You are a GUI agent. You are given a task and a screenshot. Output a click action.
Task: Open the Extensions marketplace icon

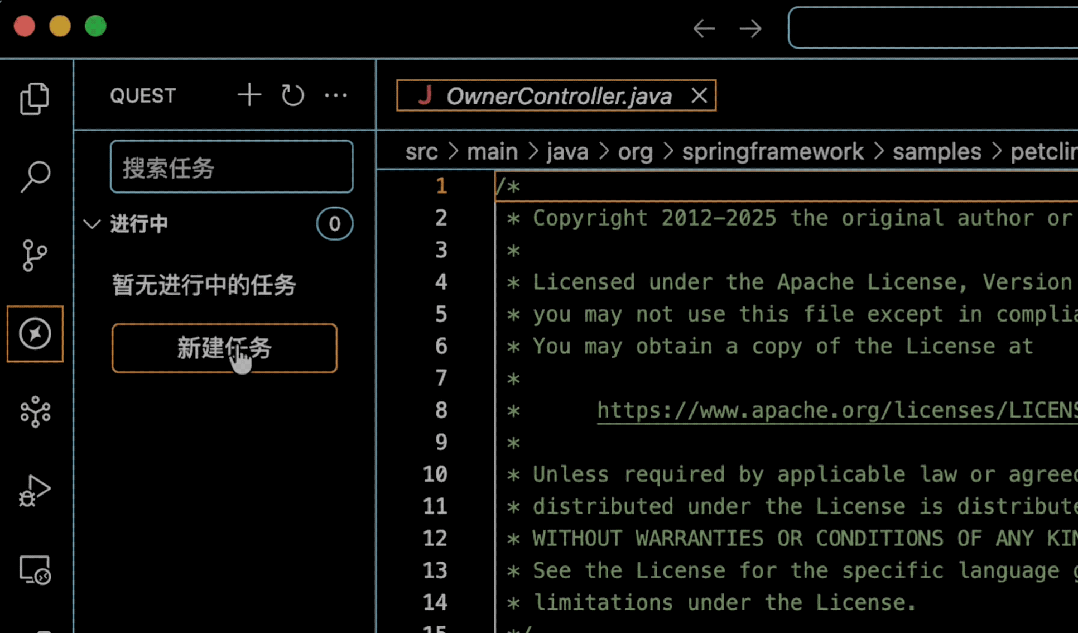(35, 411)
